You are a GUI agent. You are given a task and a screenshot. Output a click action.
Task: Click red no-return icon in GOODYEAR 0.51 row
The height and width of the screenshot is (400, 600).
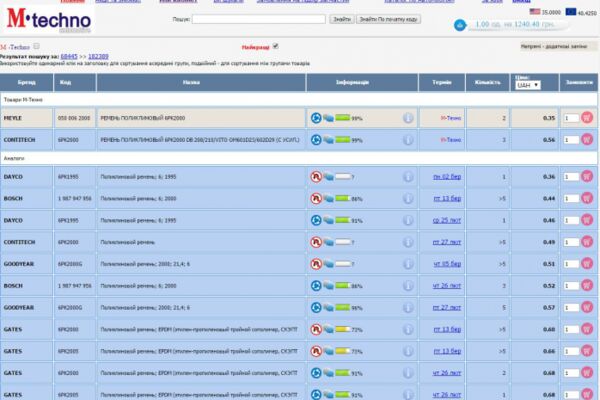316,264
